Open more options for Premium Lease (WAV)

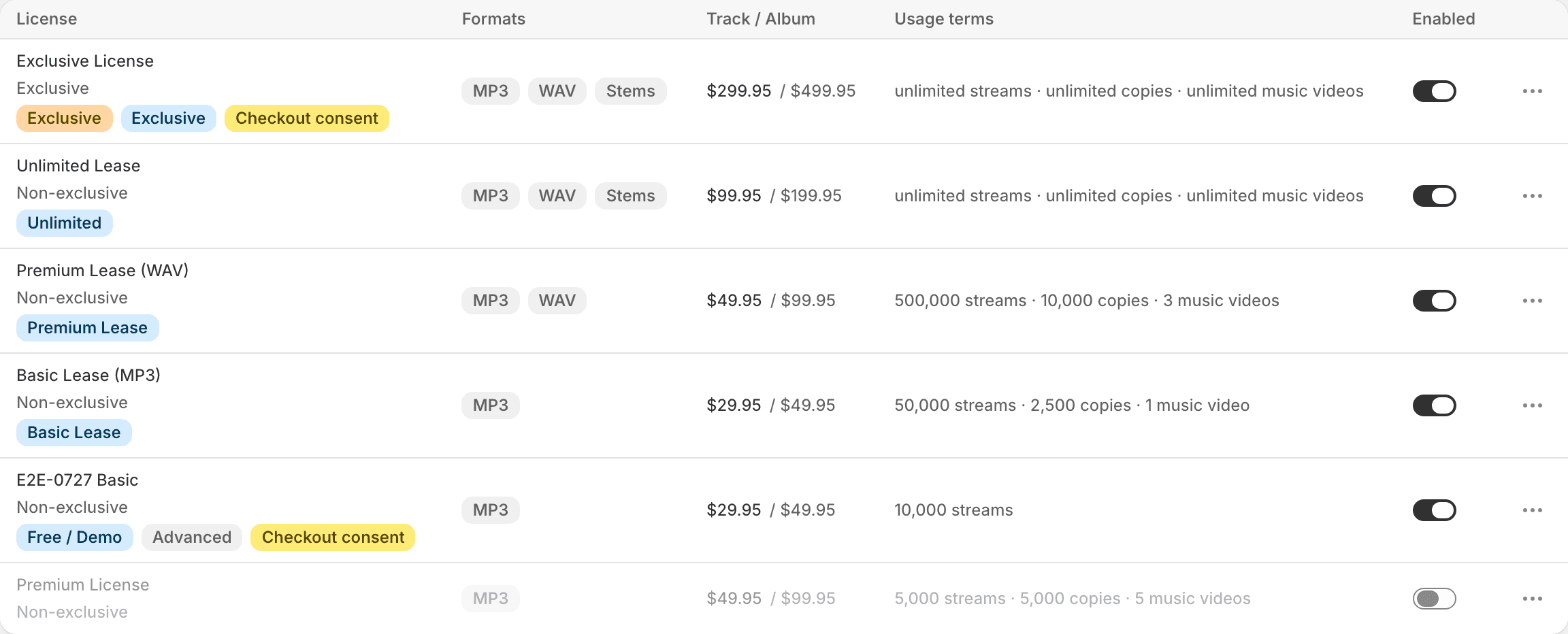tap(1532, 301)
